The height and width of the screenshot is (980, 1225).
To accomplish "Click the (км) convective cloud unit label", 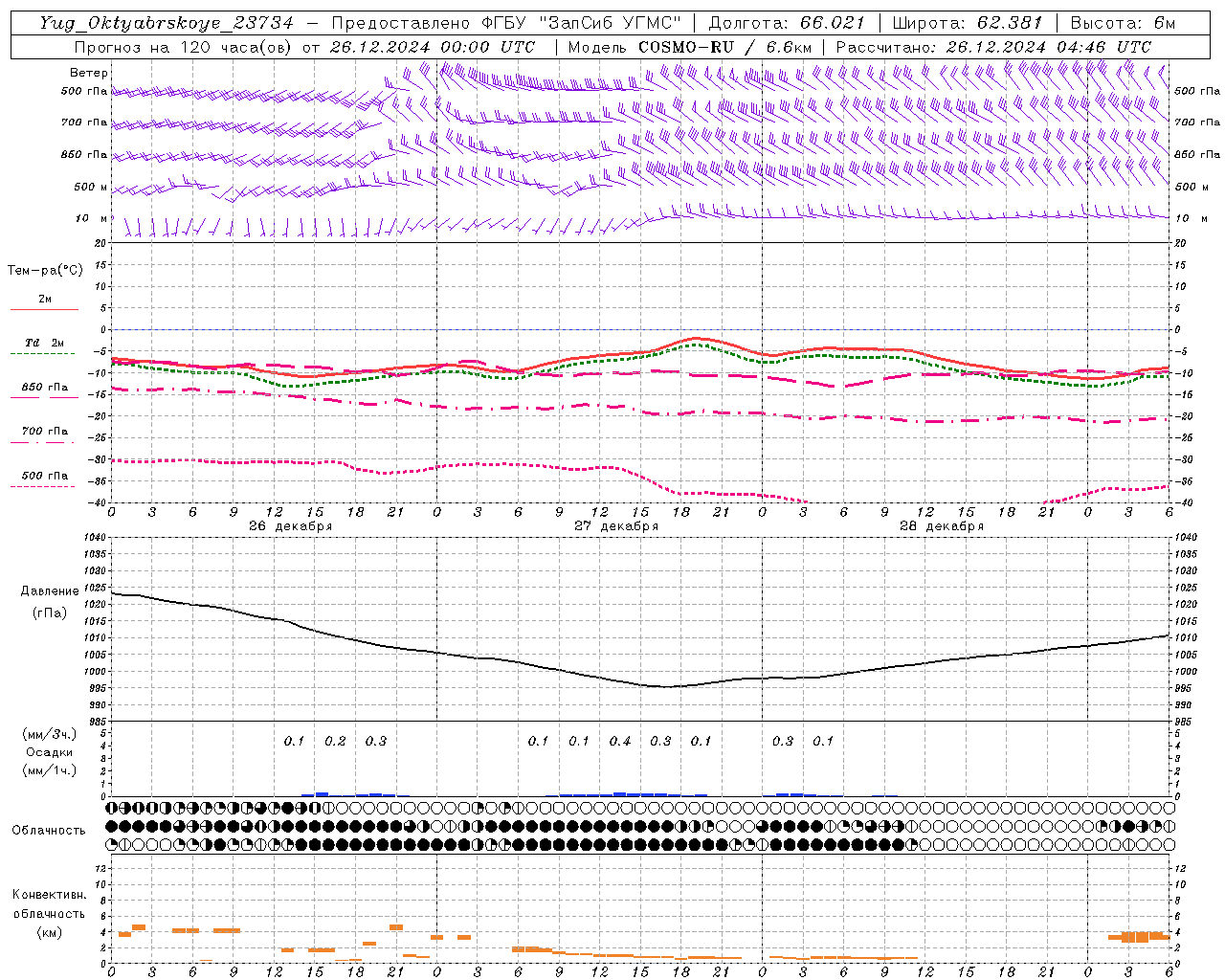I will pos(49,932).
